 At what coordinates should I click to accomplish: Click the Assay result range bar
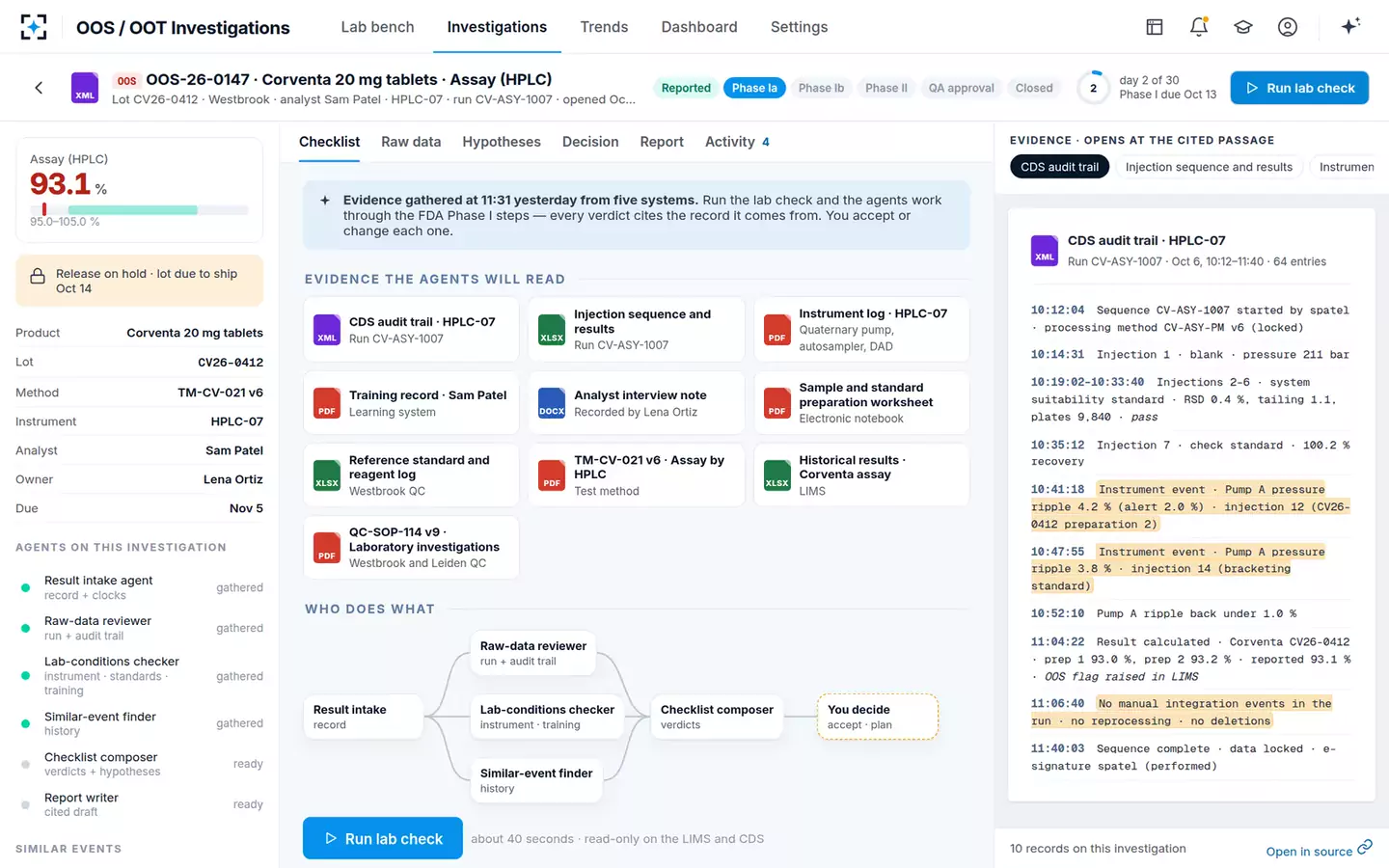pyautogui.click(x=139, y=209)
